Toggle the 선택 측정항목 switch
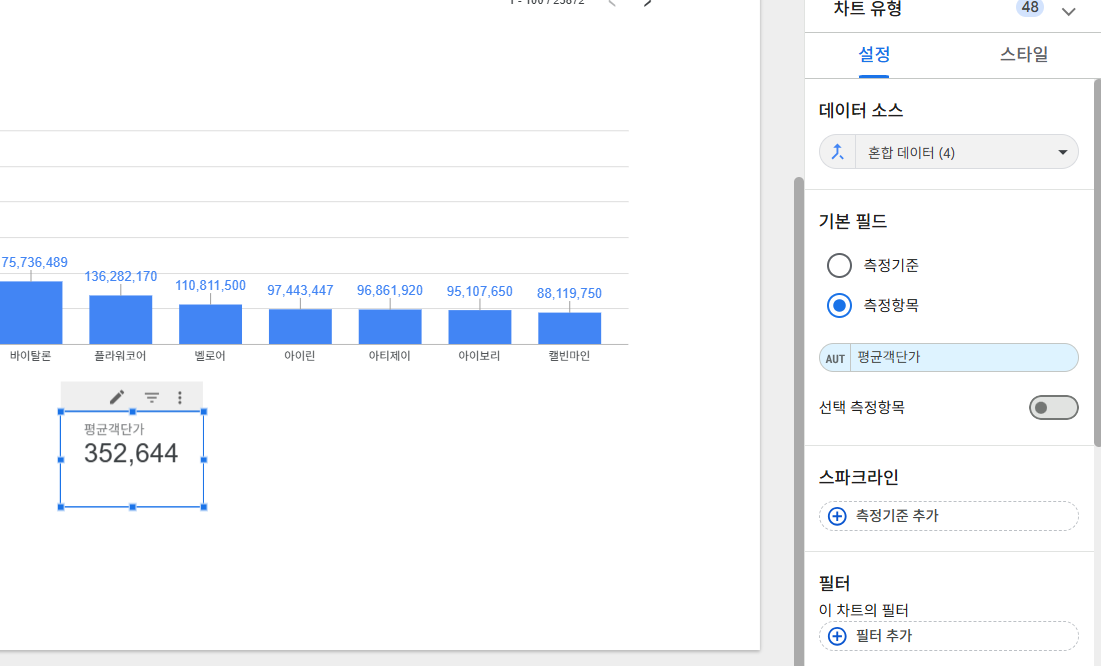Screen dimensions: 1101x666 pos(1053,407)
